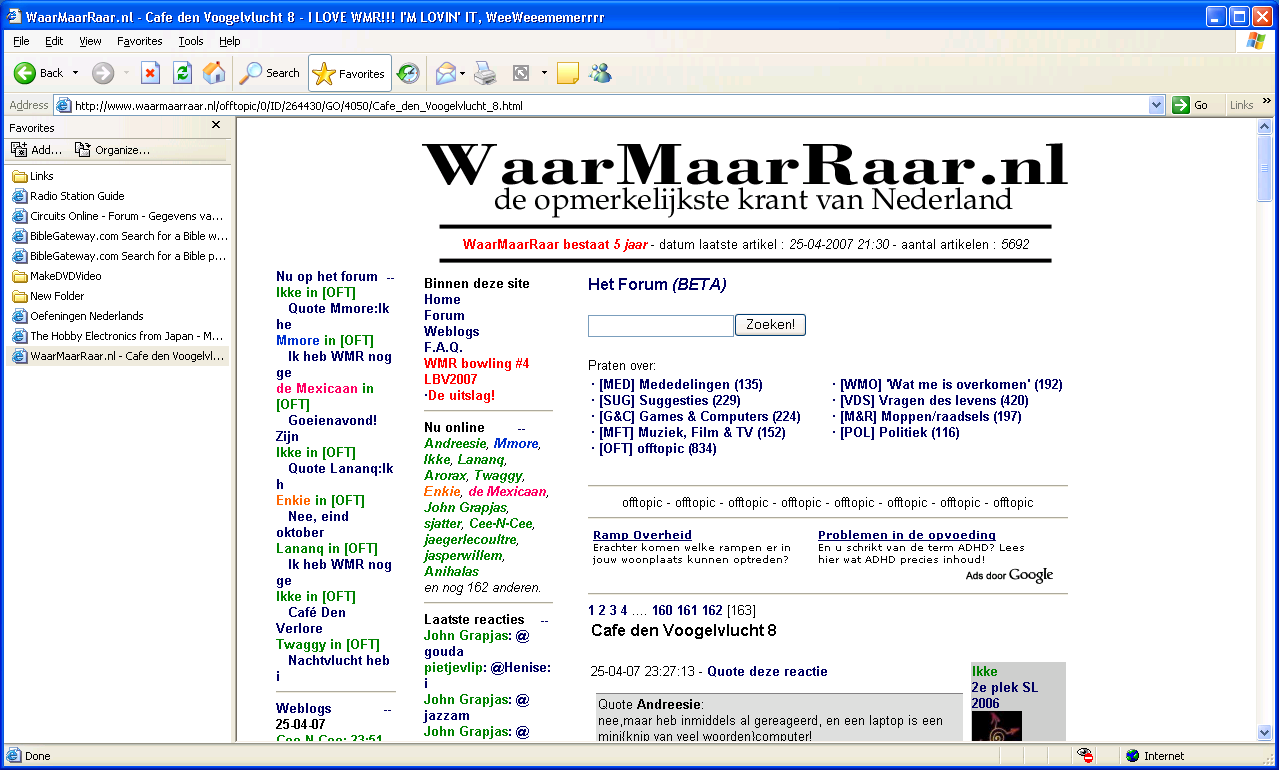The image size is (1279, 770).
Task: Open the address bar URL dropdown
Action: tap(1156, 105)
